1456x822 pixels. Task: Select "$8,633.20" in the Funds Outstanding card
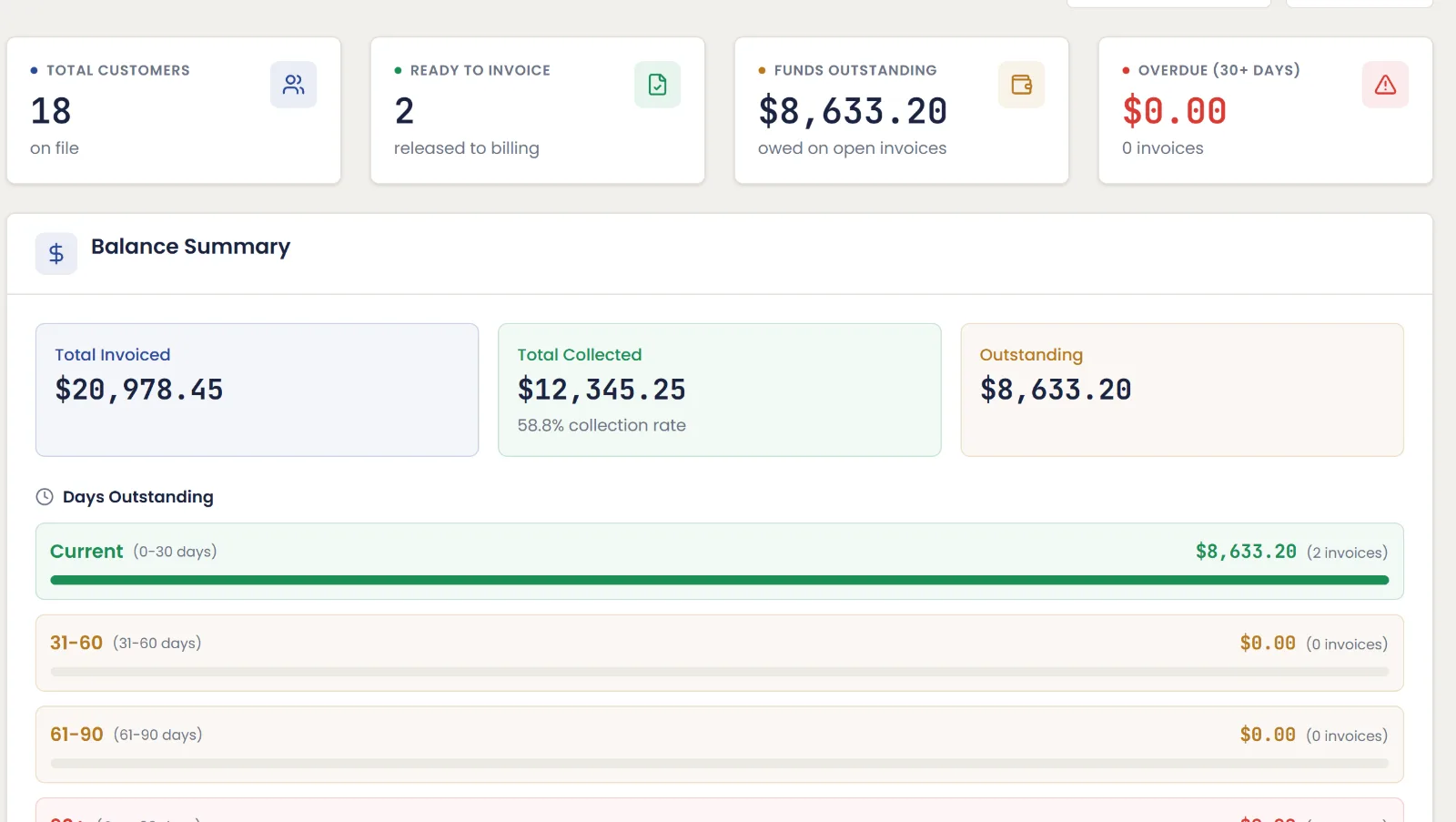854,111
